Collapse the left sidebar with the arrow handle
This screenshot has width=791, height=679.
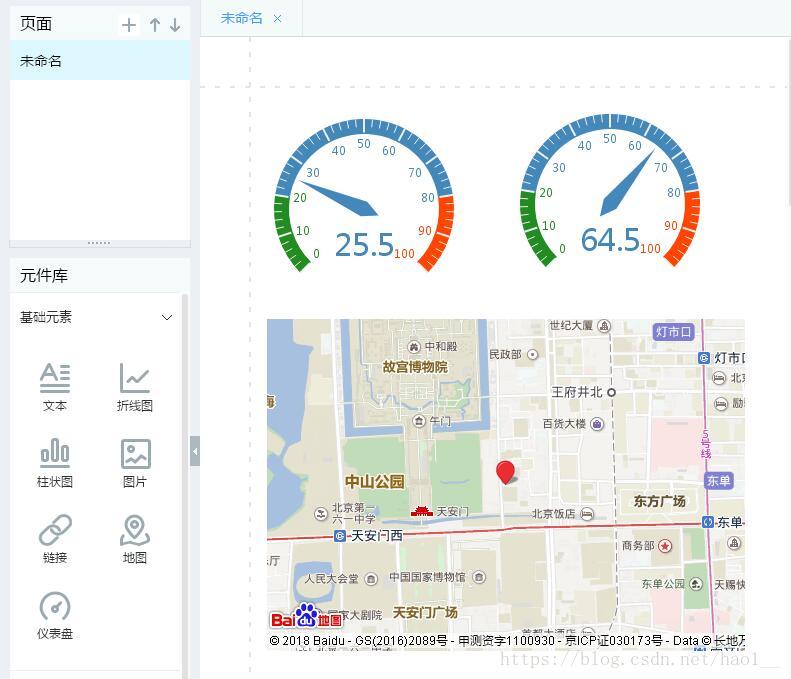pos(195,451)
